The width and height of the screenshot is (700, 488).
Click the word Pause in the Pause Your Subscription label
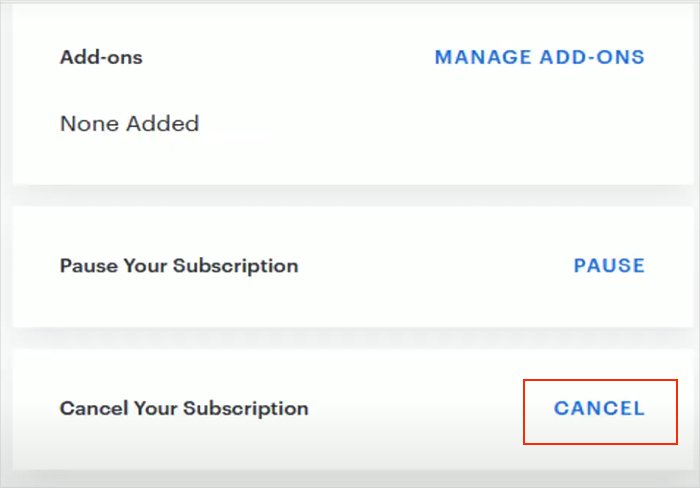[x=86, y=266]
